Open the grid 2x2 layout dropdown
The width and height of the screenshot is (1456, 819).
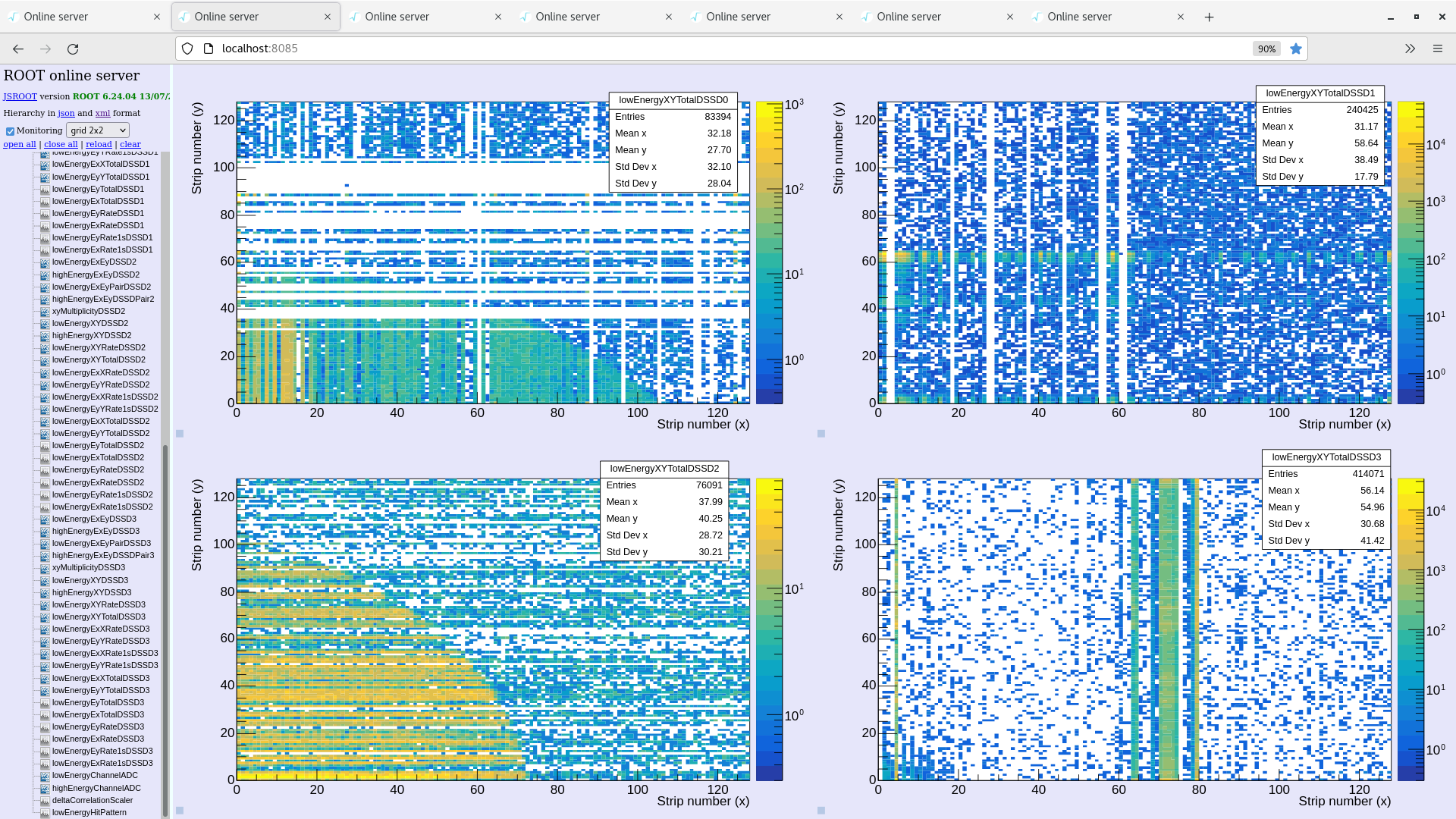[97, 130]
